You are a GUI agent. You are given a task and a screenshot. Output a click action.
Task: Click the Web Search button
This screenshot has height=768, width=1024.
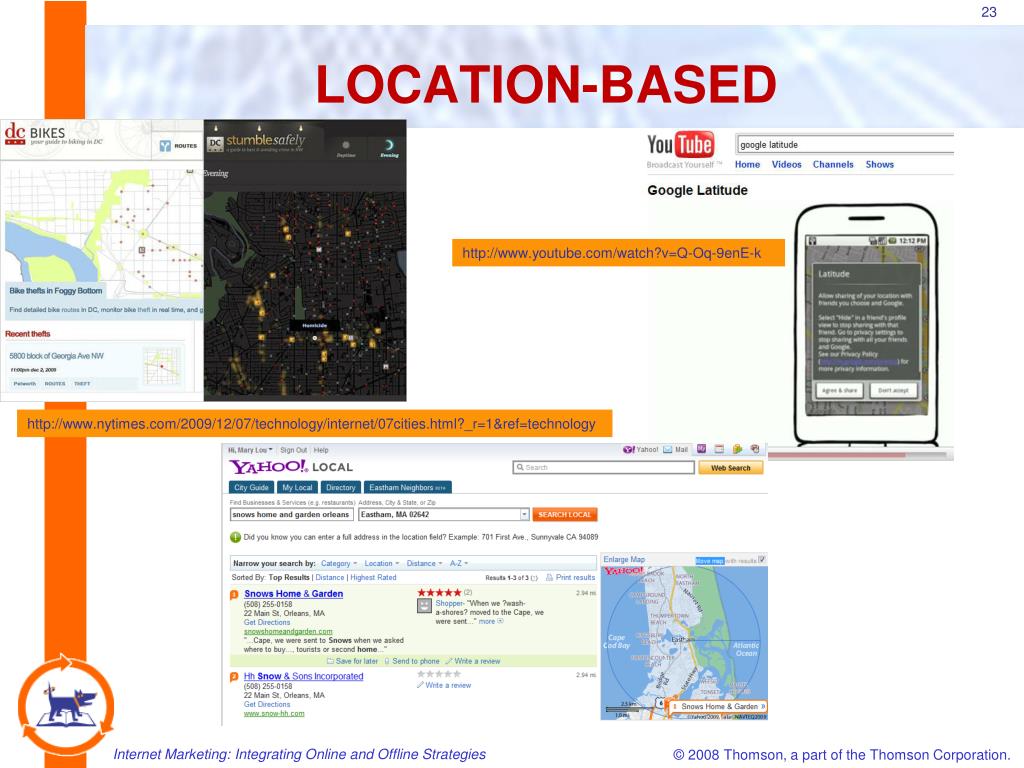(x=731, y=468)
